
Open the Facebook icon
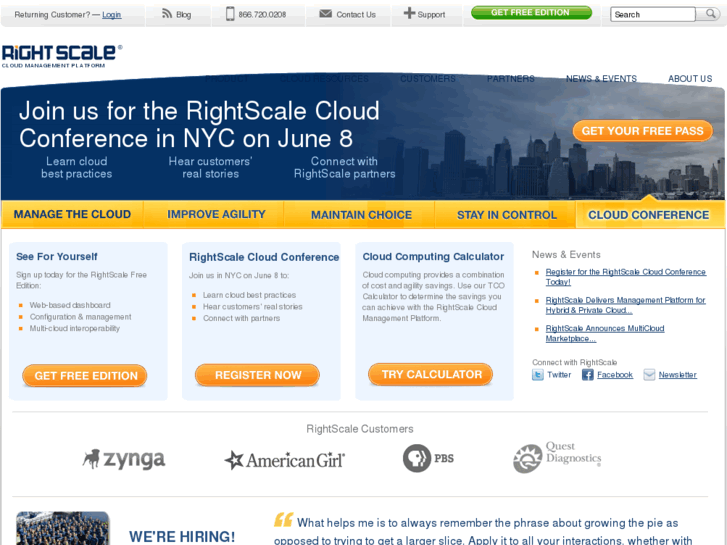pyautogui.click(x=587, y=375)
